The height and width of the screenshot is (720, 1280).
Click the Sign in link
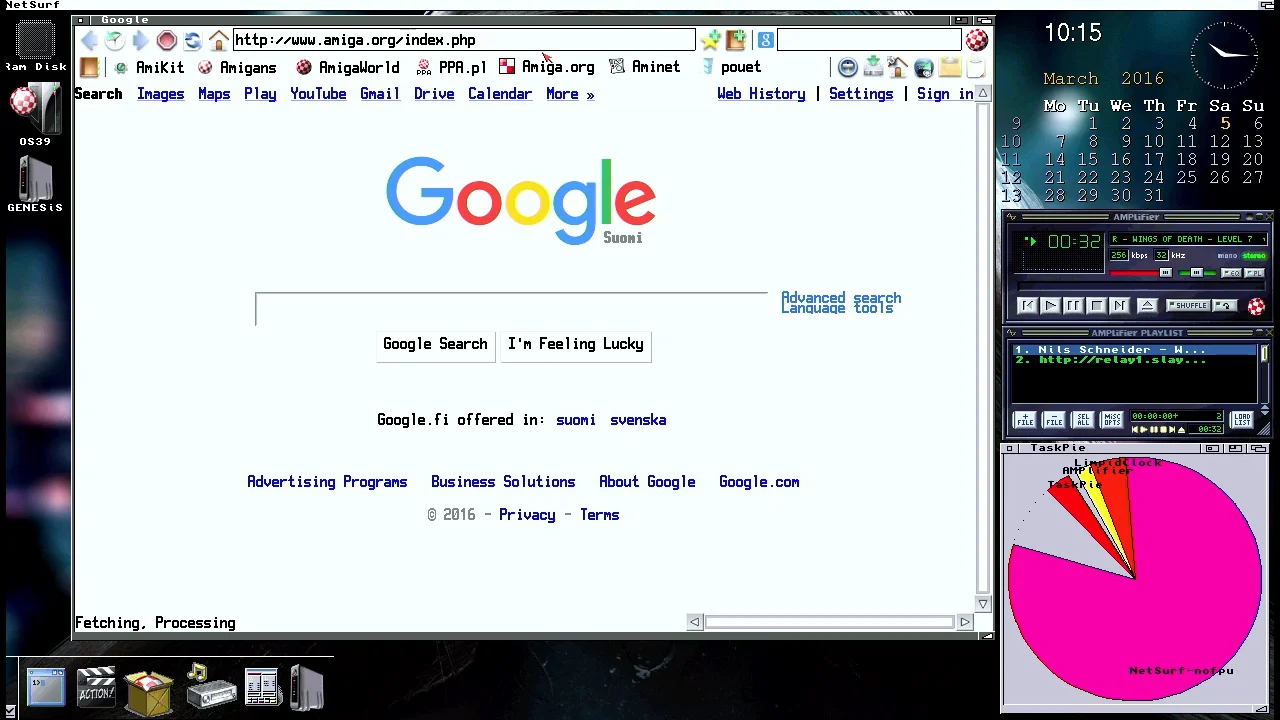click(945, 94)
